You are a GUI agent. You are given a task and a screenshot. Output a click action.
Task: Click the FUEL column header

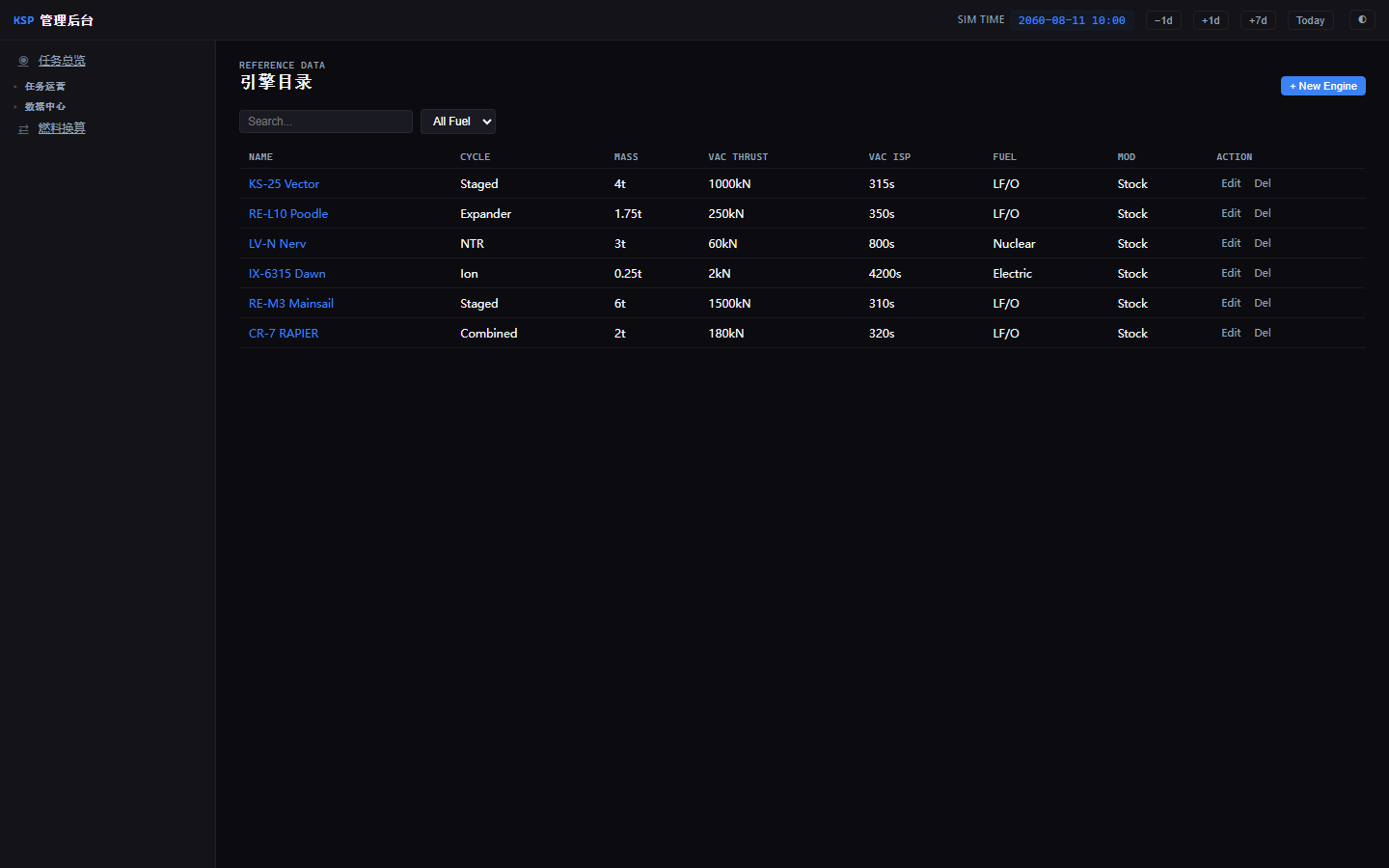click(x=1004, y=157)
